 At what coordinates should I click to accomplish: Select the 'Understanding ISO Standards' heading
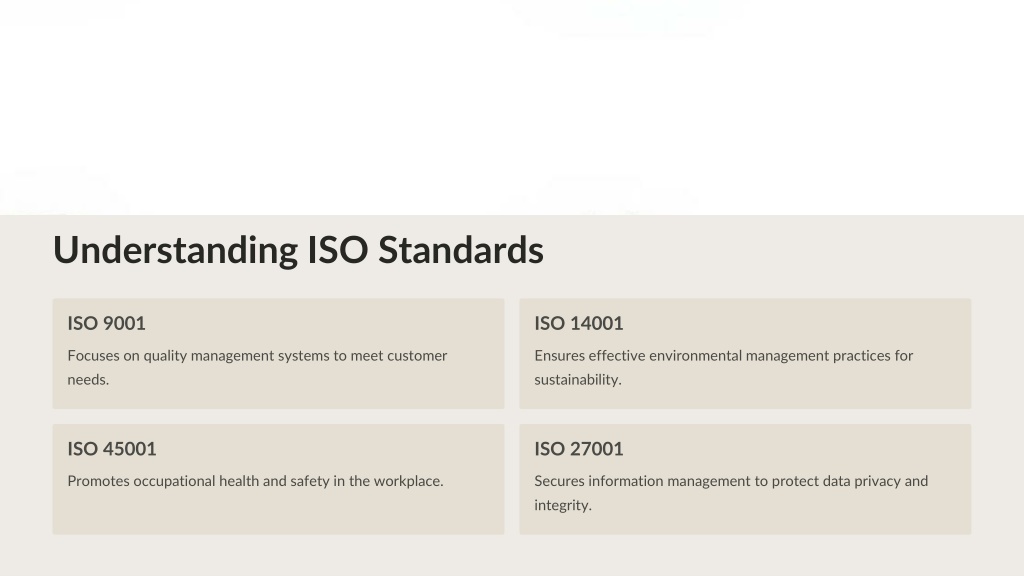(298, 251)
